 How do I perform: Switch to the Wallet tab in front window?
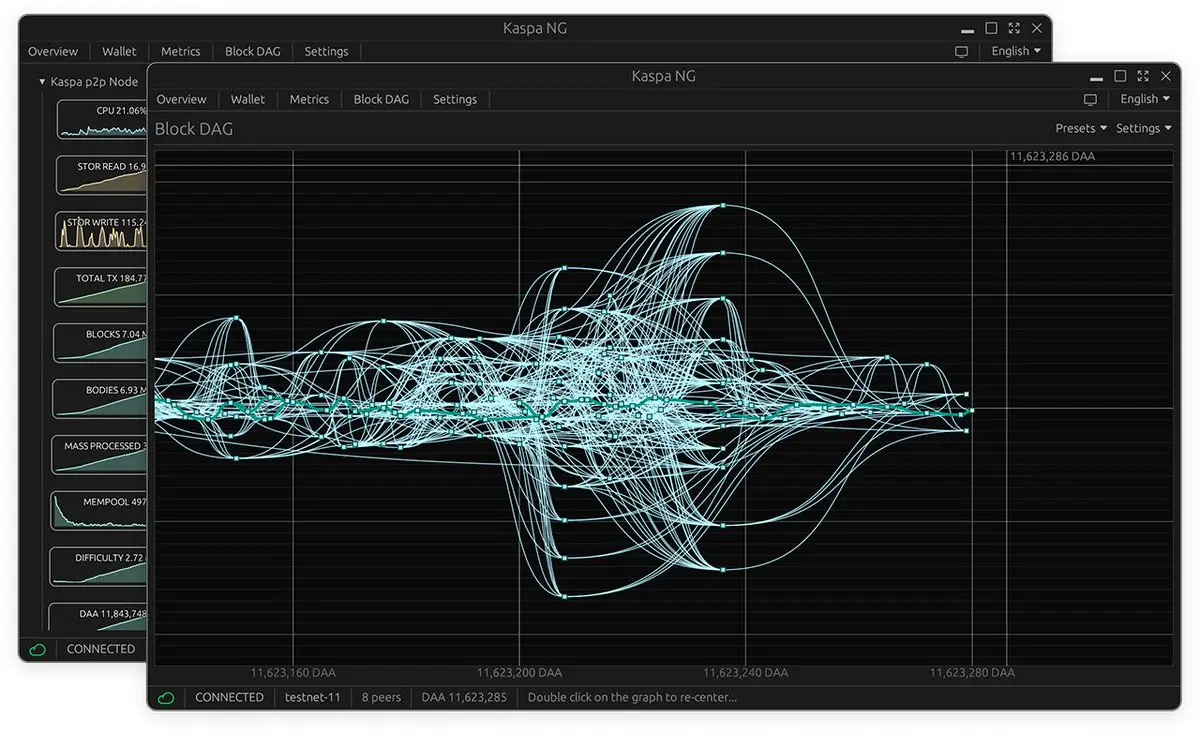[248, 99]
